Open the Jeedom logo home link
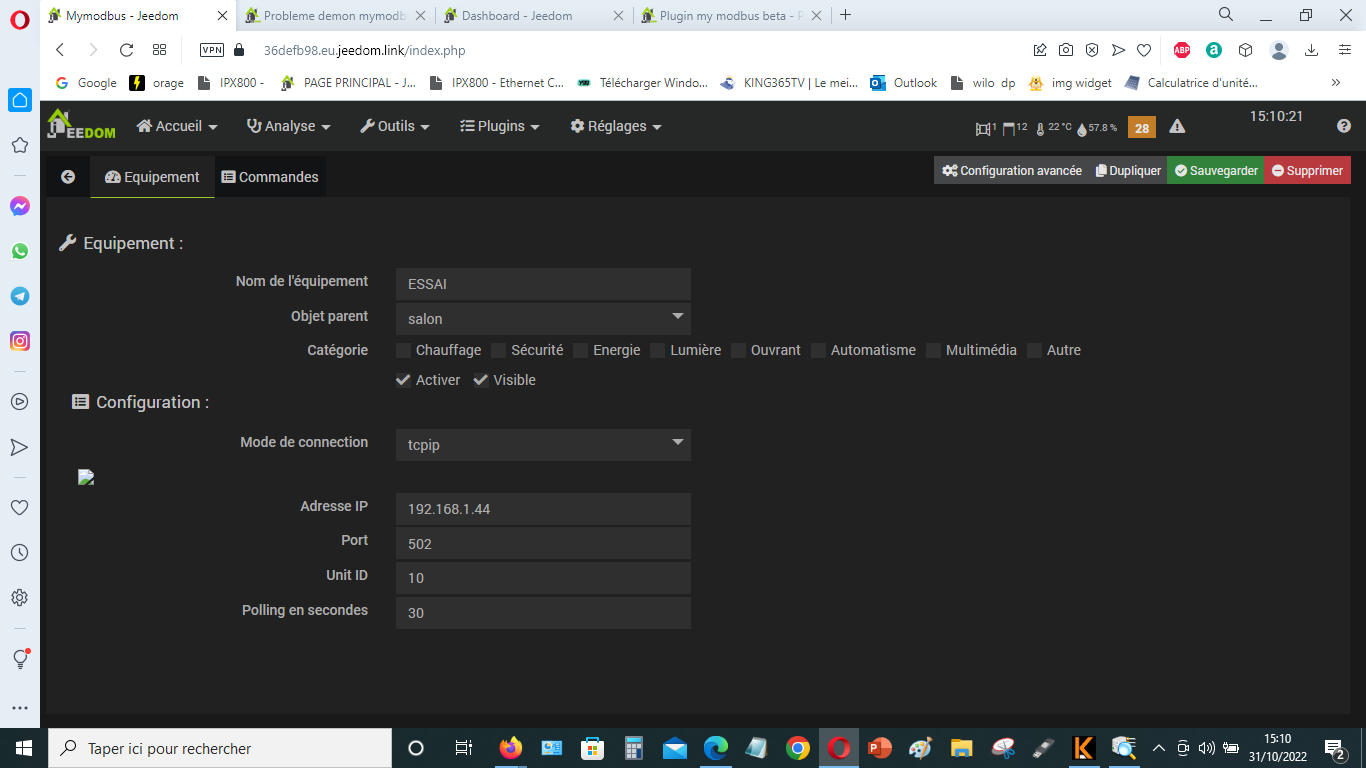 pos(81,125)
